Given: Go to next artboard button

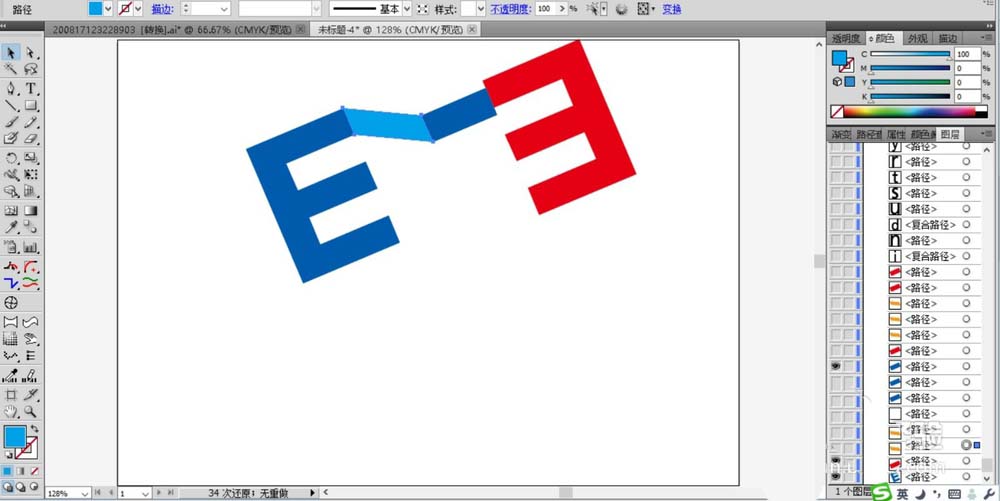Looking at the screenshot, I should [x=159, y=493].
